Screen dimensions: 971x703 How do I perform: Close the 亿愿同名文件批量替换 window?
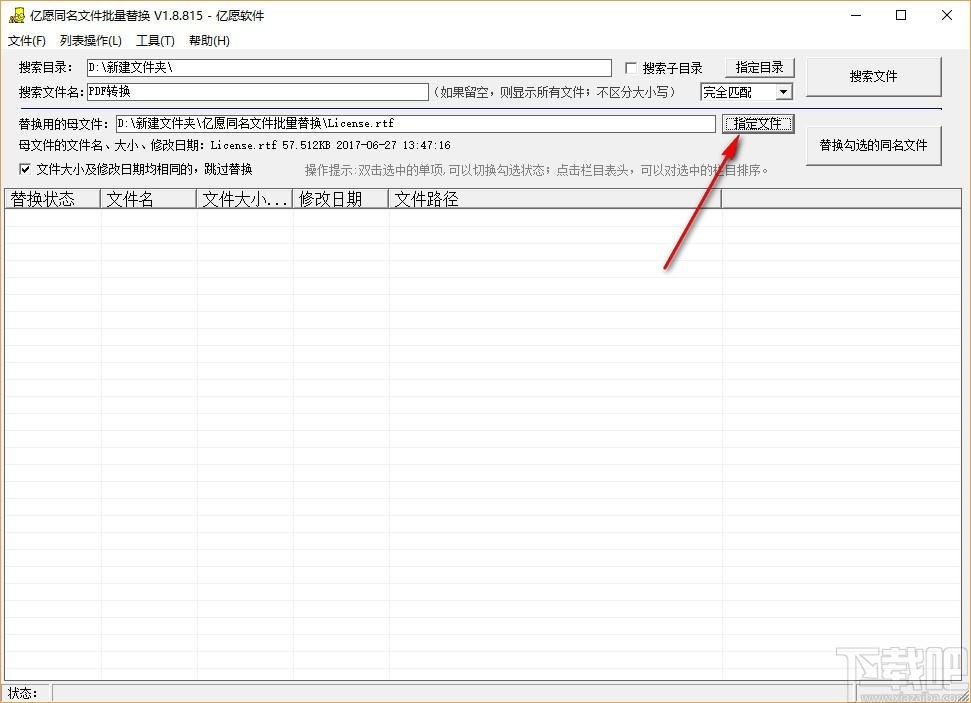[946, 15]
